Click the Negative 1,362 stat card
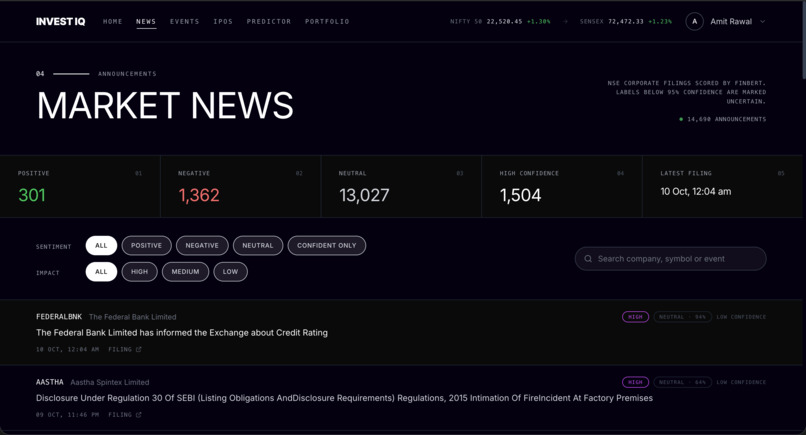This screenshot has height=435, width=806. (241, 186)
